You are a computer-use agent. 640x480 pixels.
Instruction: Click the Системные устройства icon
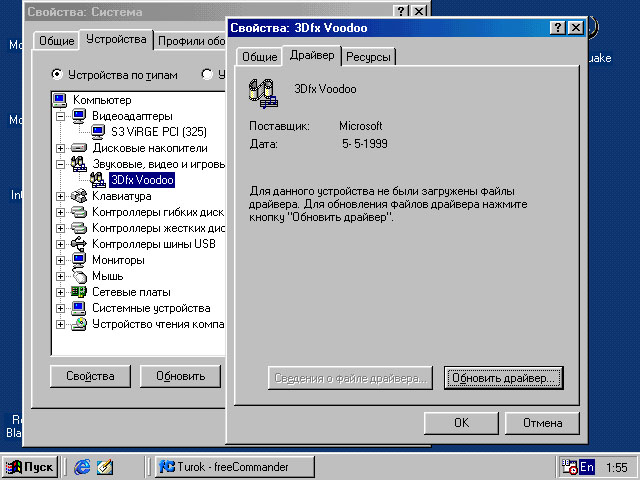tap(79, 308)
